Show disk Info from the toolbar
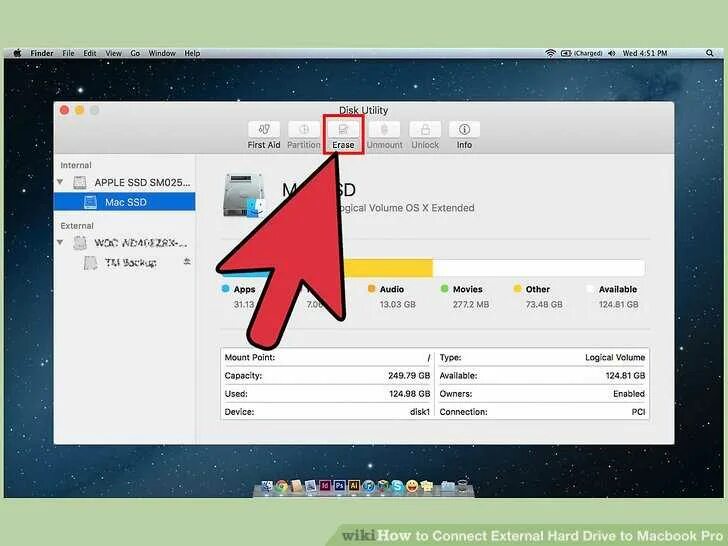The width and height of the screenshot is (728, 546). [x=464, y=135]
